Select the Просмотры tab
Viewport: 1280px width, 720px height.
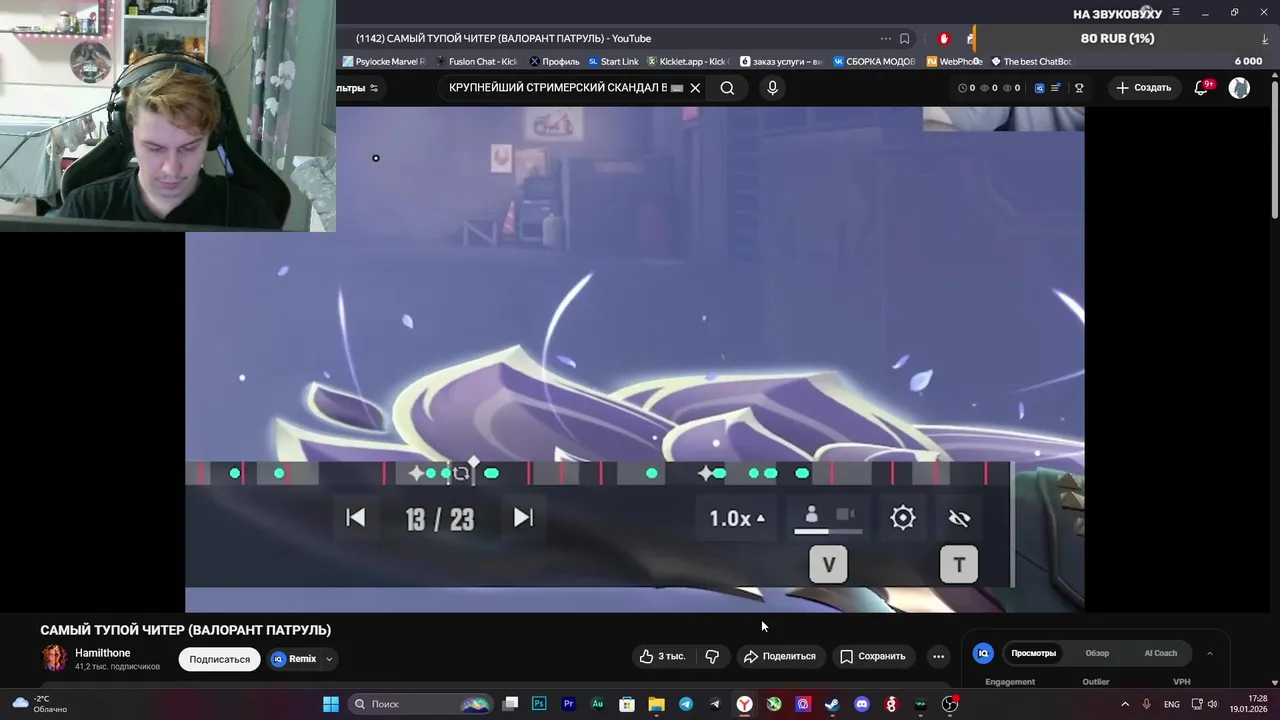1033,654
